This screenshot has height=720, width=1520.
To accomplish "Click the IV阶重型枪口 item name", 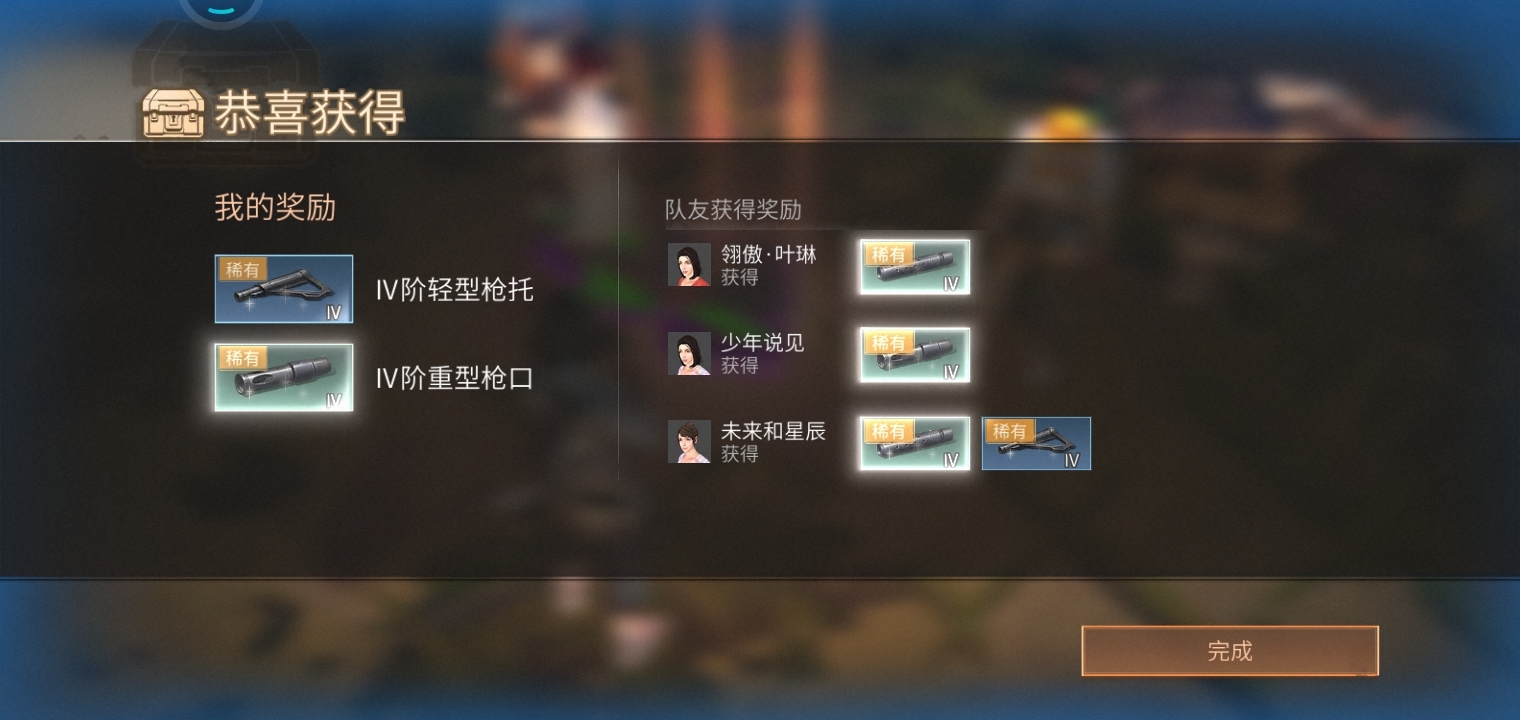I will click(x=455, y=378).
